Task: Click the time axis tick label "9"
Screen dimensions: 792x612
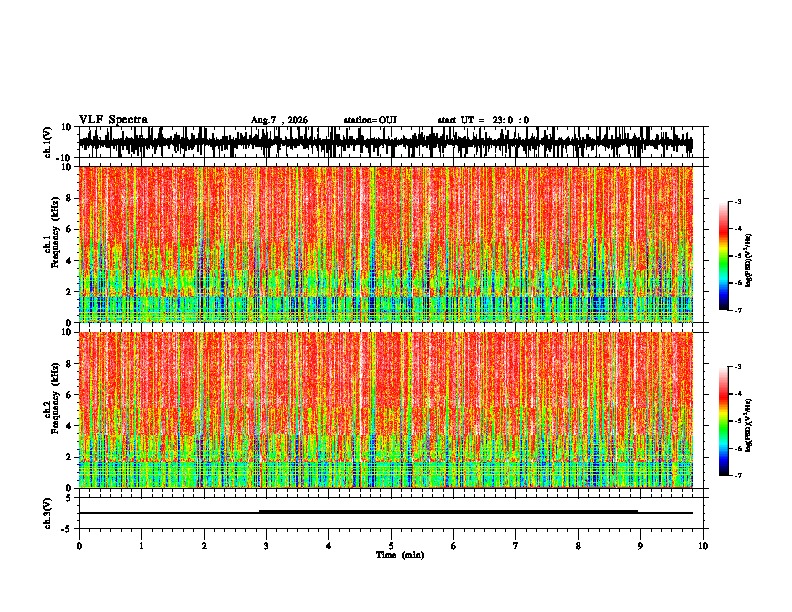Action: 640,546
